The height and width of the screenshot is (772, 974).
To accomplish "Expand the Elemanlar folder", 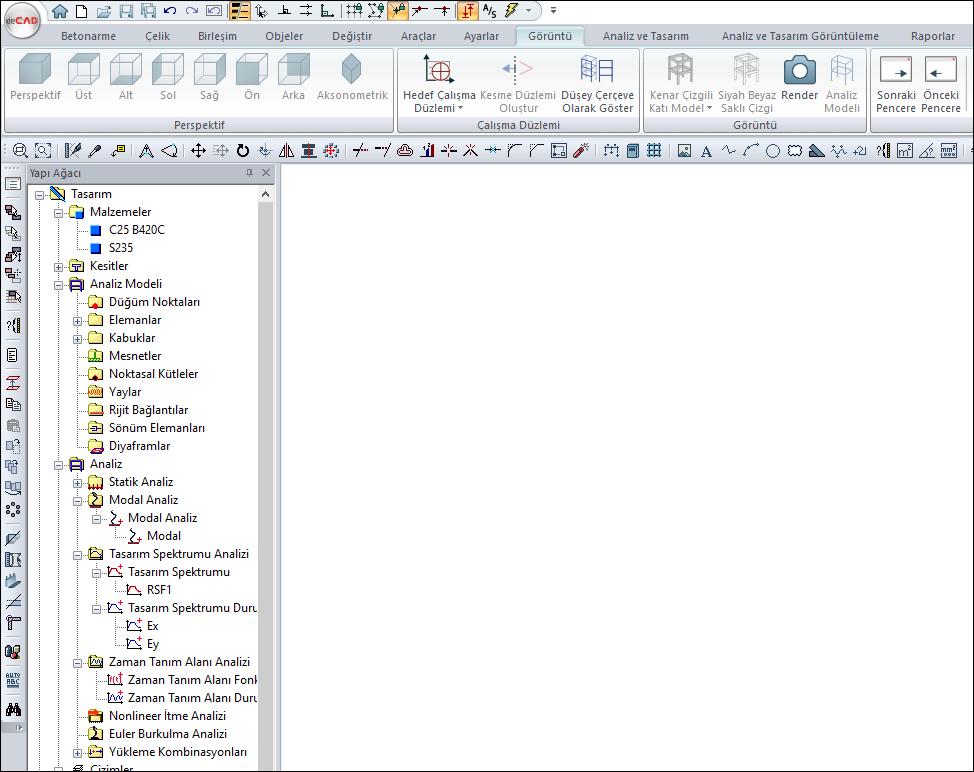I will click(x=78, y=320).
